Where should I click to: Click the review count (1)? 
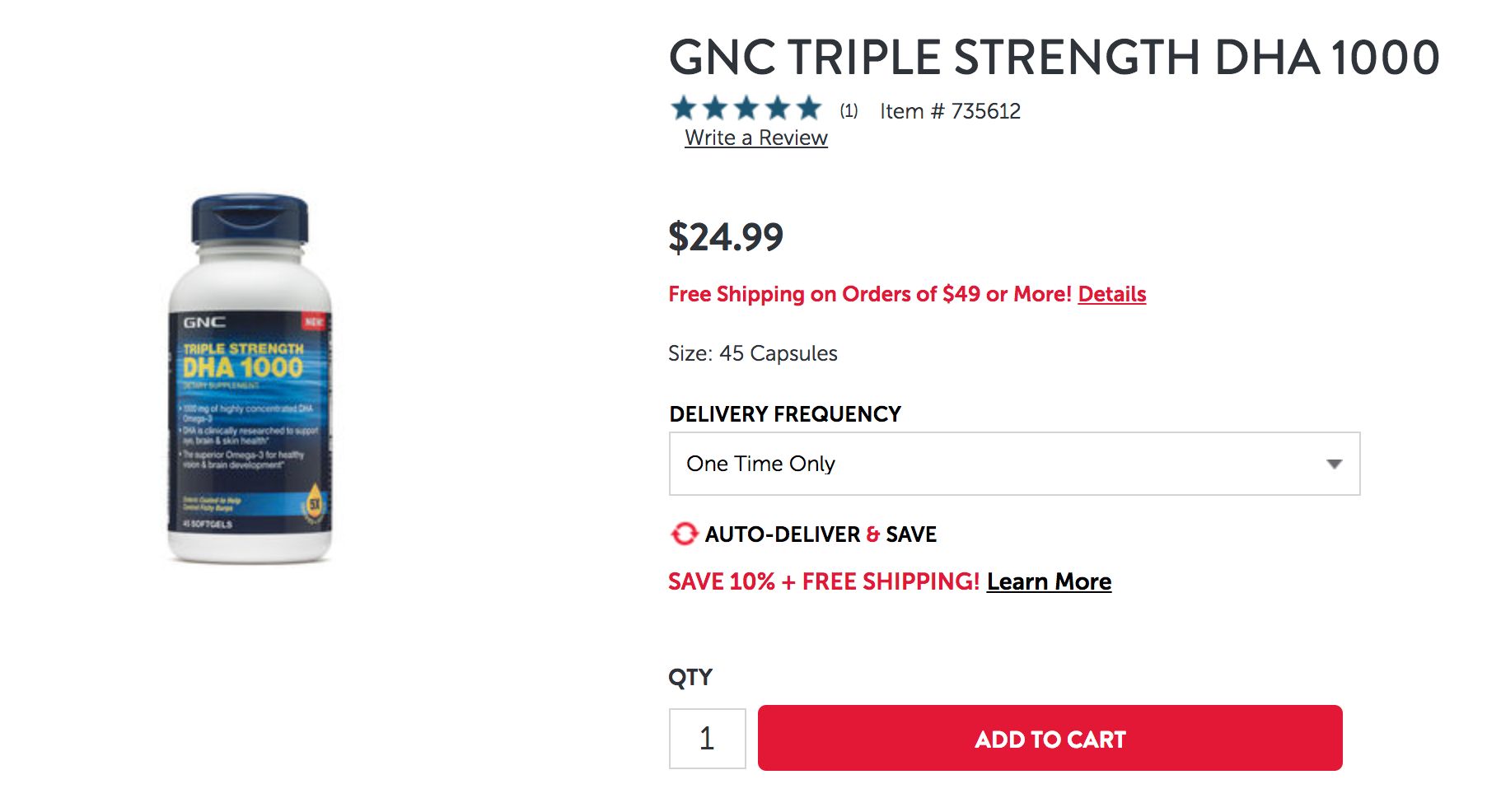pos(849,111)
